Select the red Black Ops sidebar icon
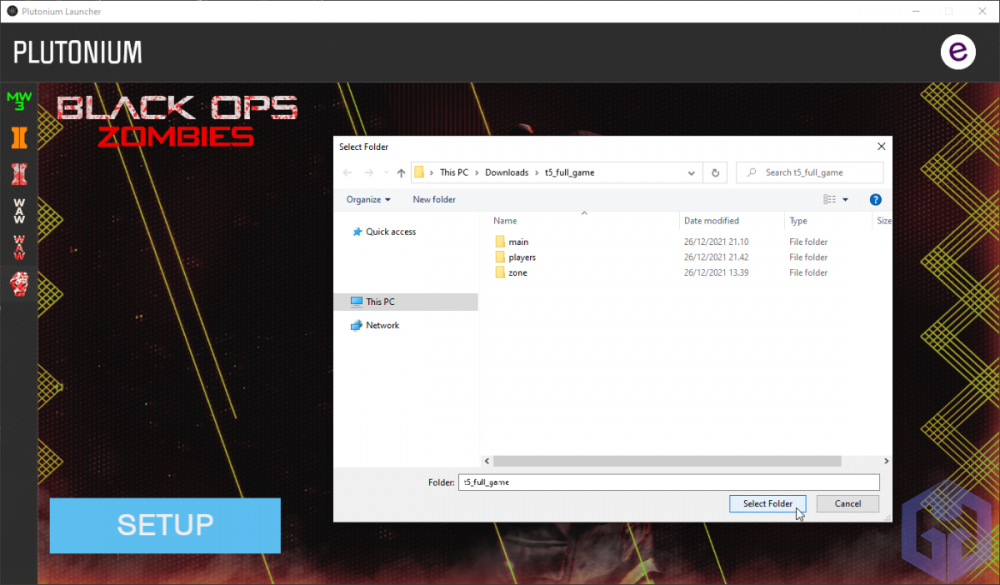Screen dimensions: 1000x585 click(x=17, y=174)
